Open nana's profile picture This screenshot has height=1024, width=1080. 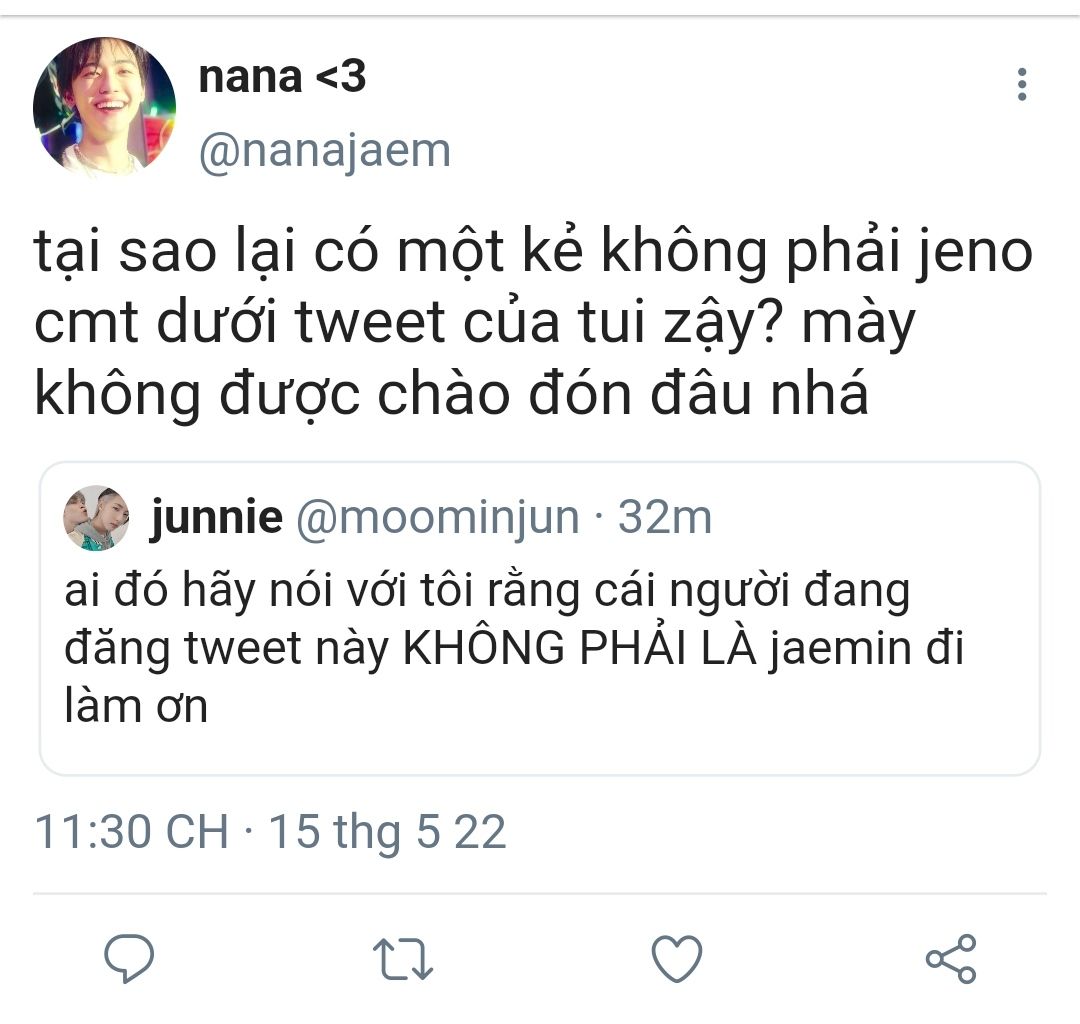click(104, 107)
